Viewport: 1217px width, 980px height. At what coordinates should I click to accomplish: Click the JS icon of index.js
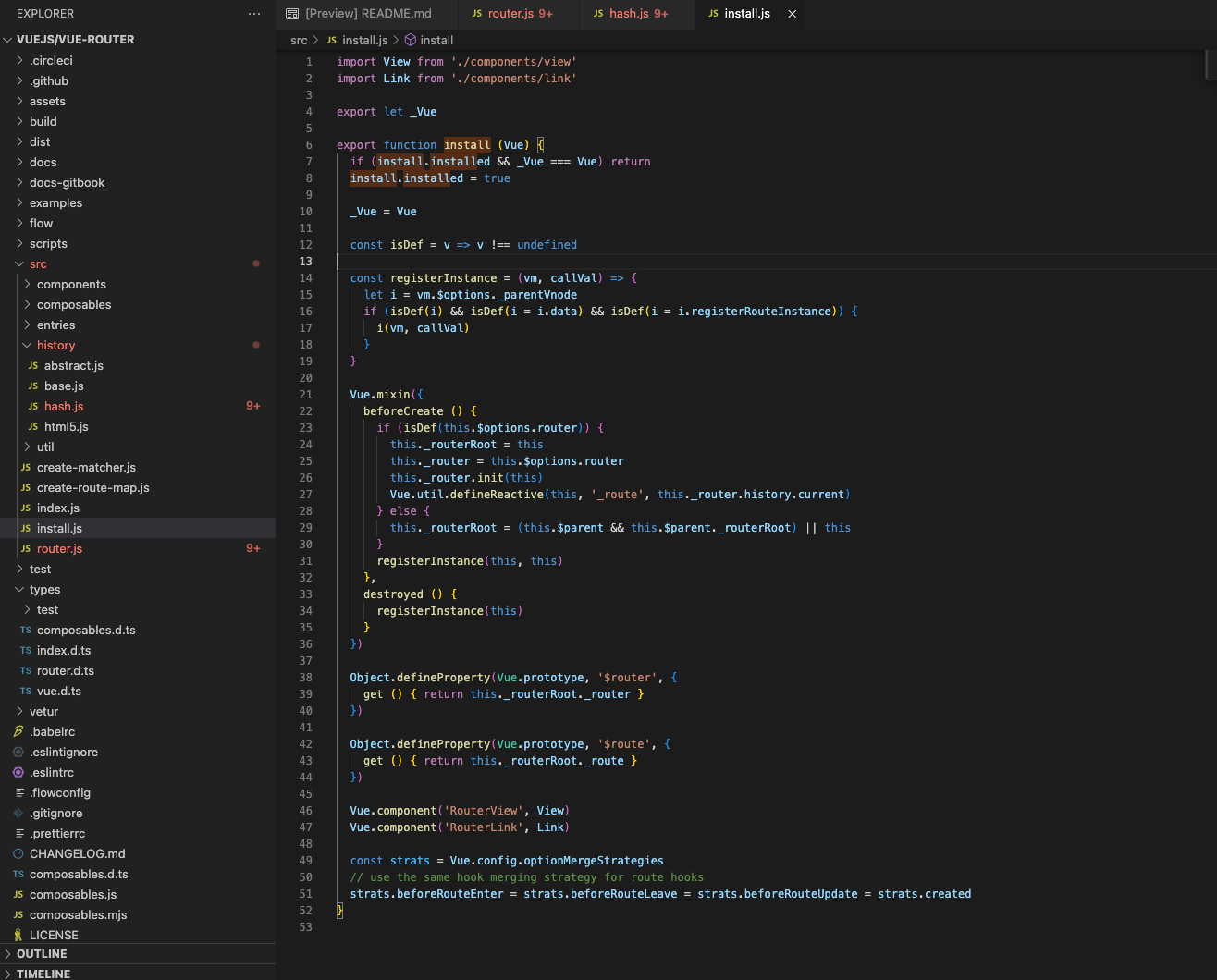26,508
